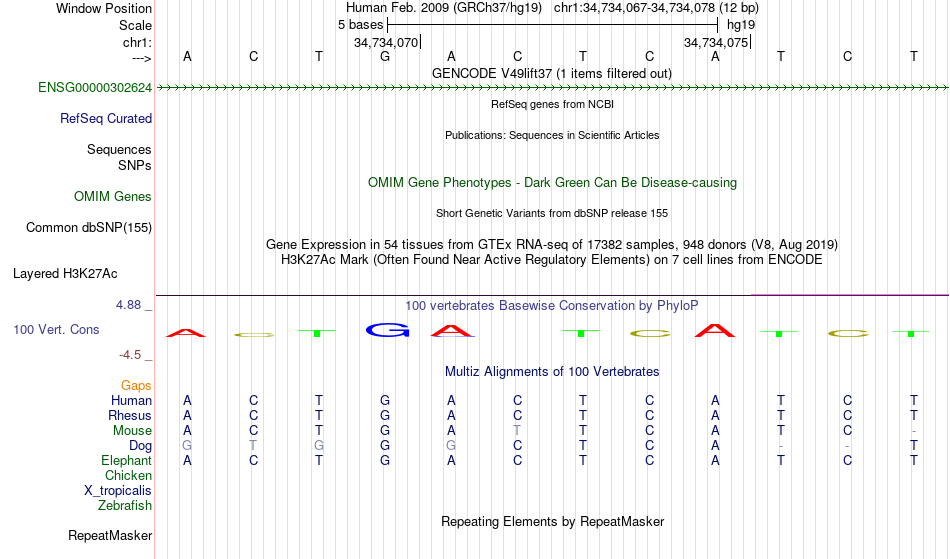
Task: Open the RefSeq Curated track label
Action: pos(105,119)
